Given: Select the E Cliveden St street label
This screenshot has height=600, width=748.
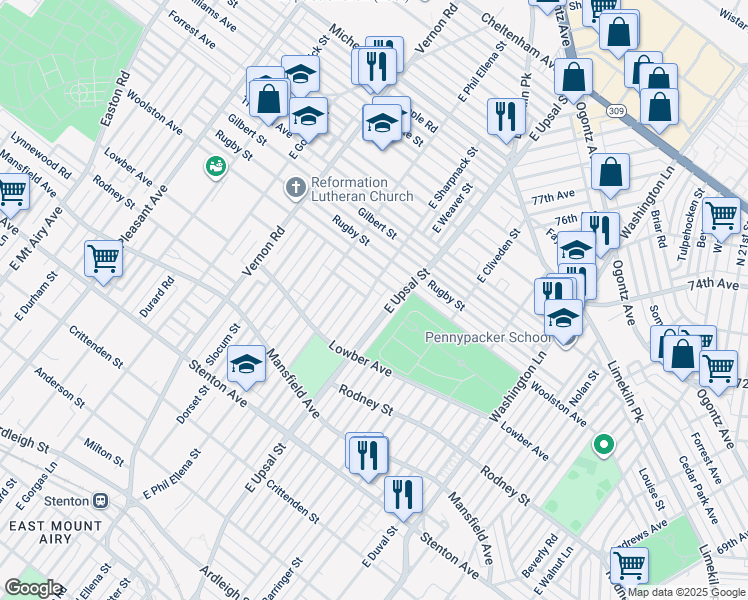Looking at the screenshot, I should pyautogui.click(x=499, y=256).
